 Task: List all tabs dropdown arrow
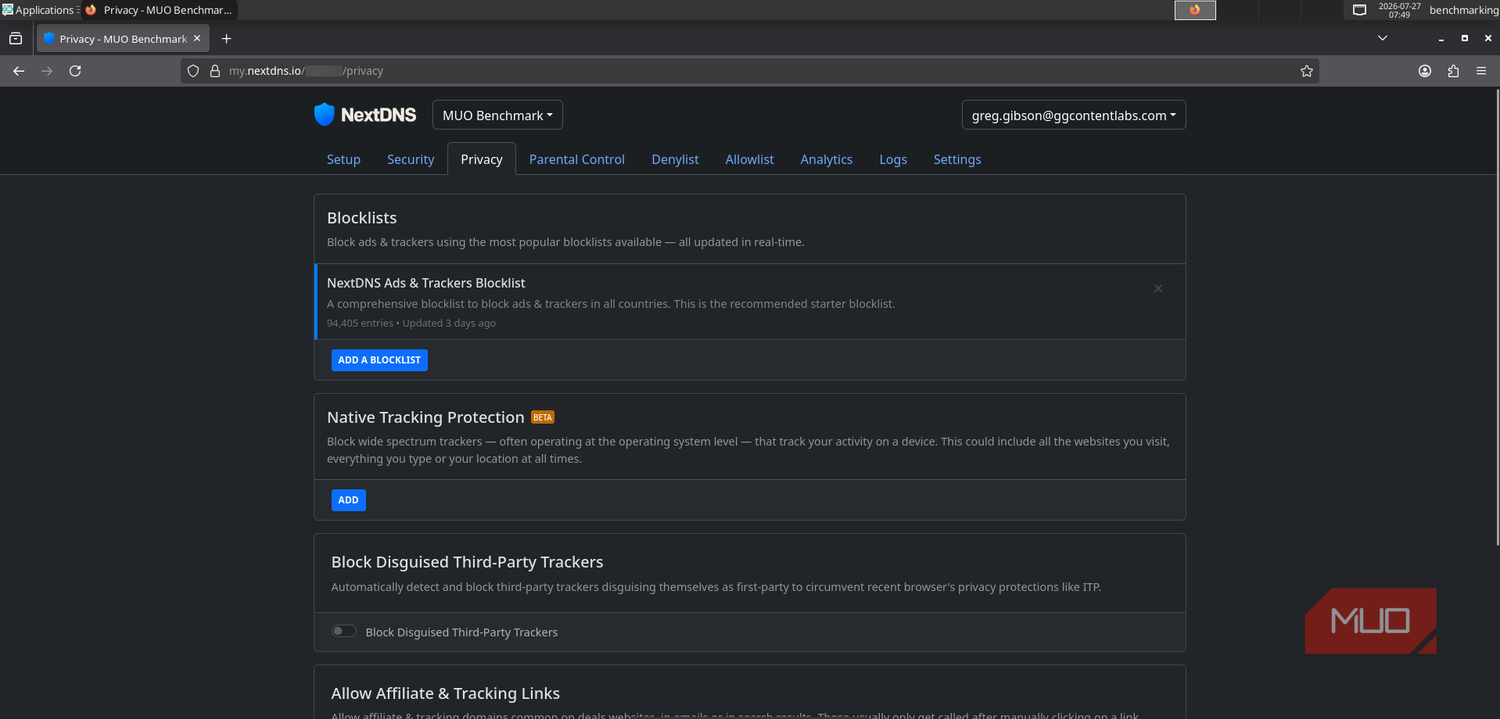(x=1382, y=38)
